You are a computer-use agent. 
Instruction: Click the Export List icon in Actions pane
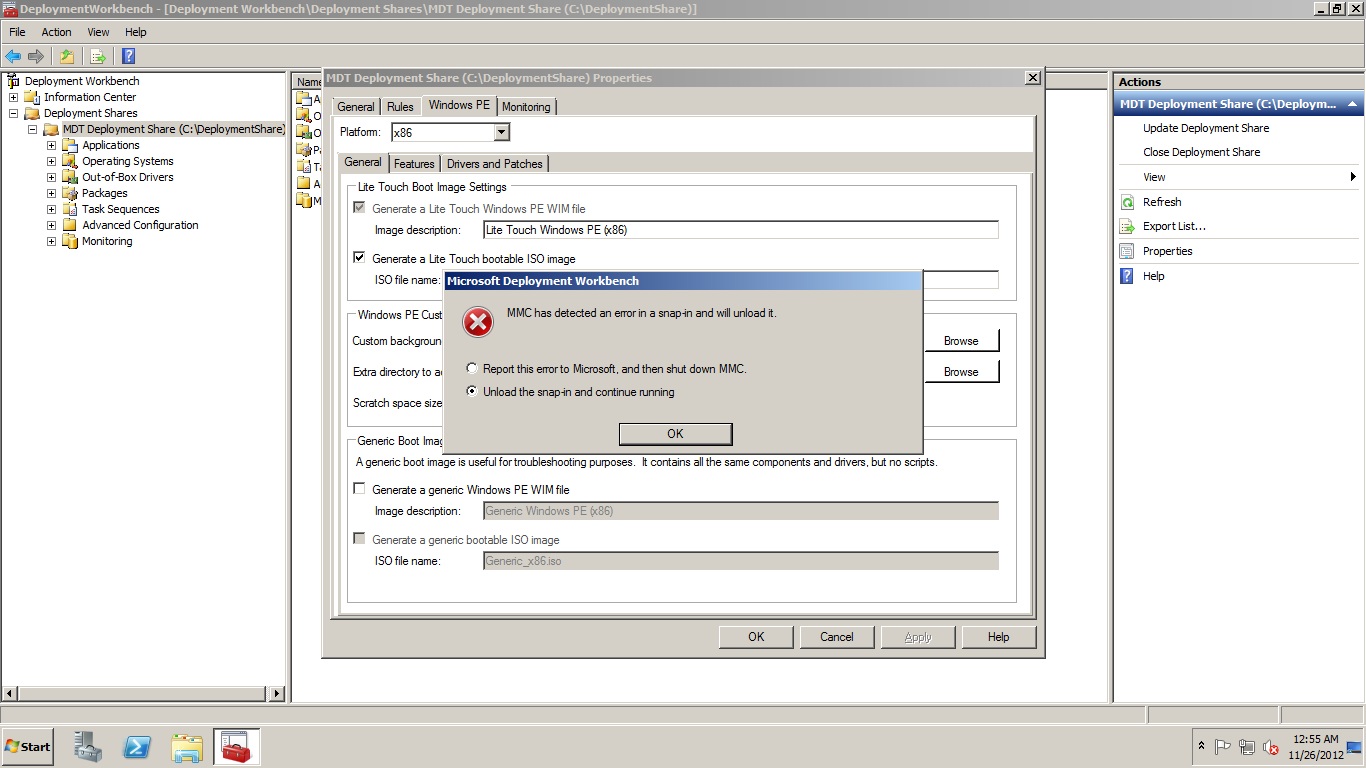[1127, 226]
